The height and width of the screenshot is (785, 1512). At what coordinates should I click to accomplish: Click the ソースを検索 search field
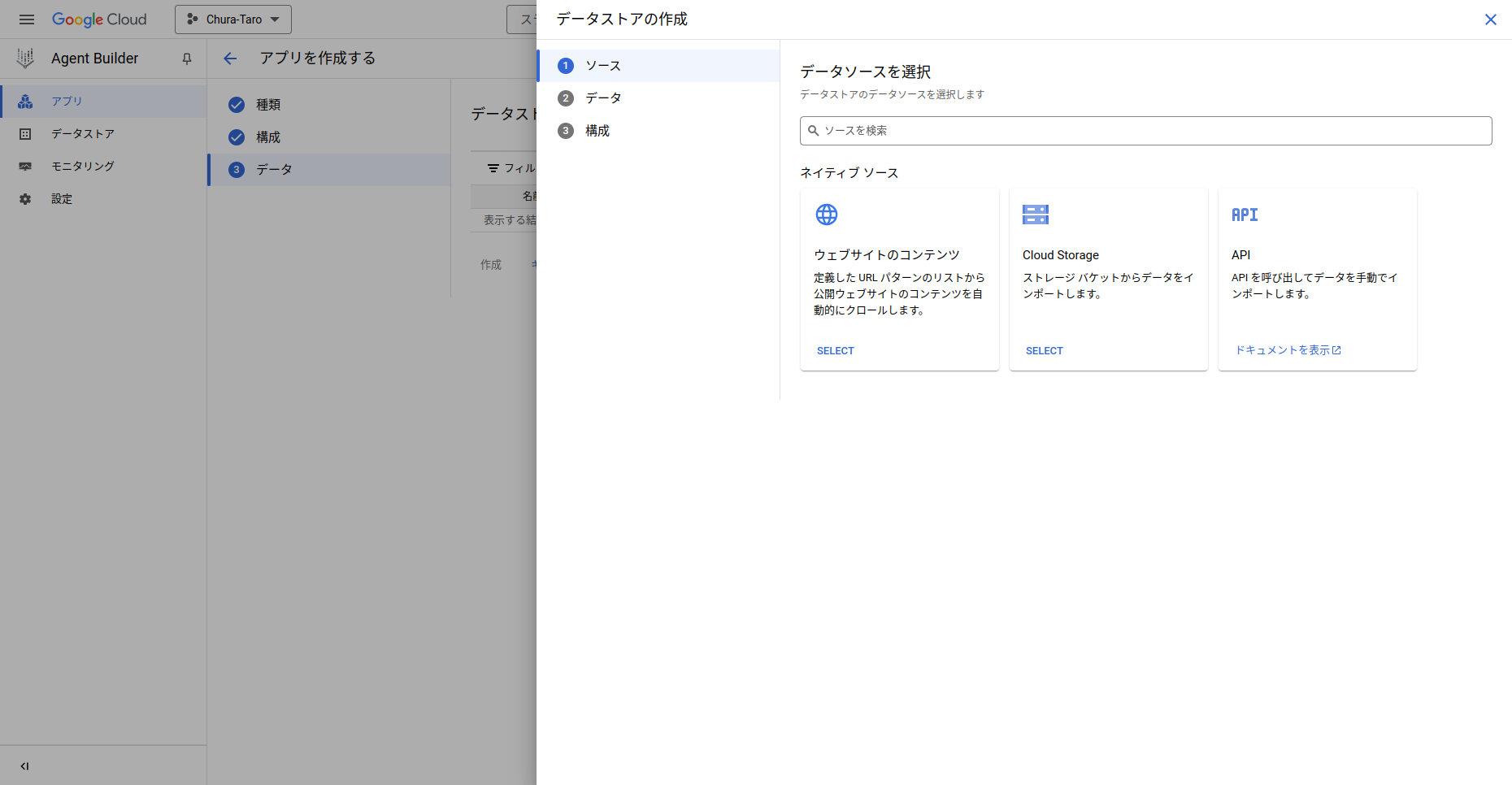click(x=1146, y=131)
